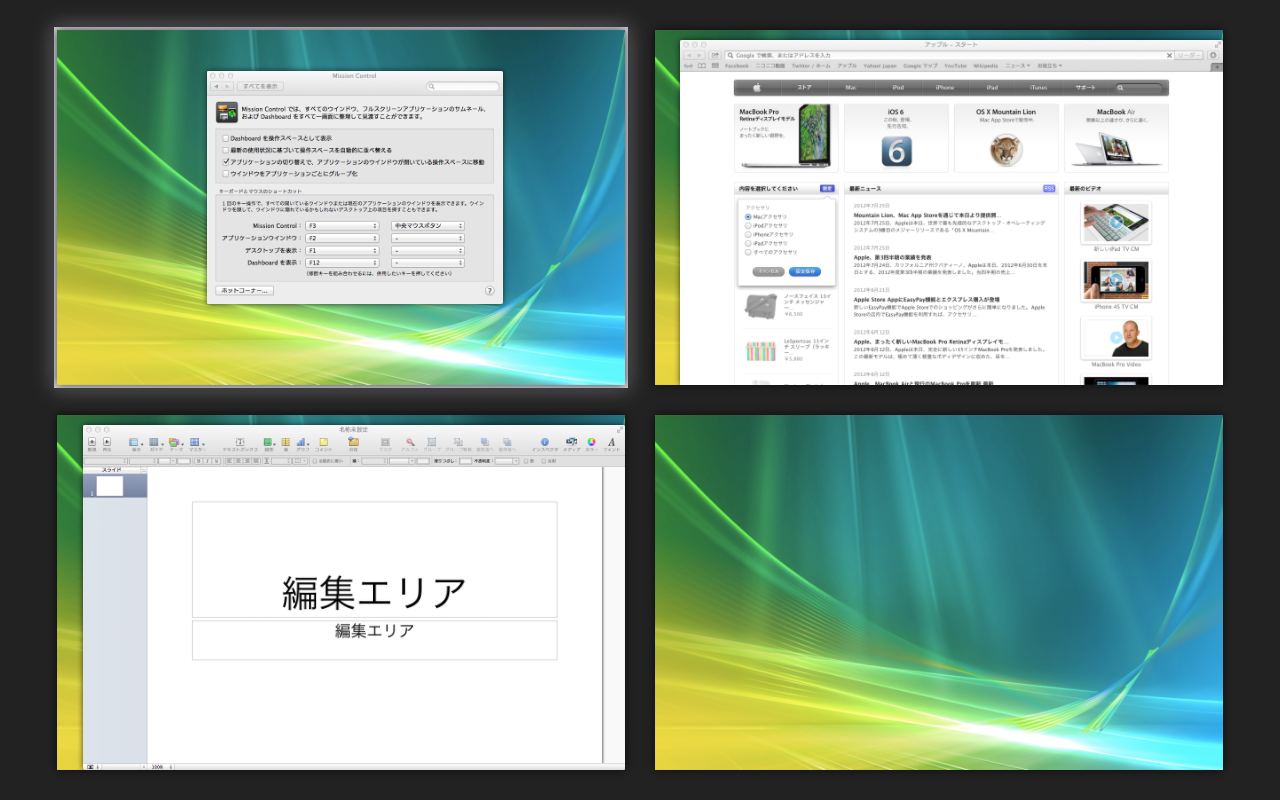Open the Mission Control F3 shortcut dropdown
The height and width of the screenshot is (800, 1280).
(x=342, y=226)
